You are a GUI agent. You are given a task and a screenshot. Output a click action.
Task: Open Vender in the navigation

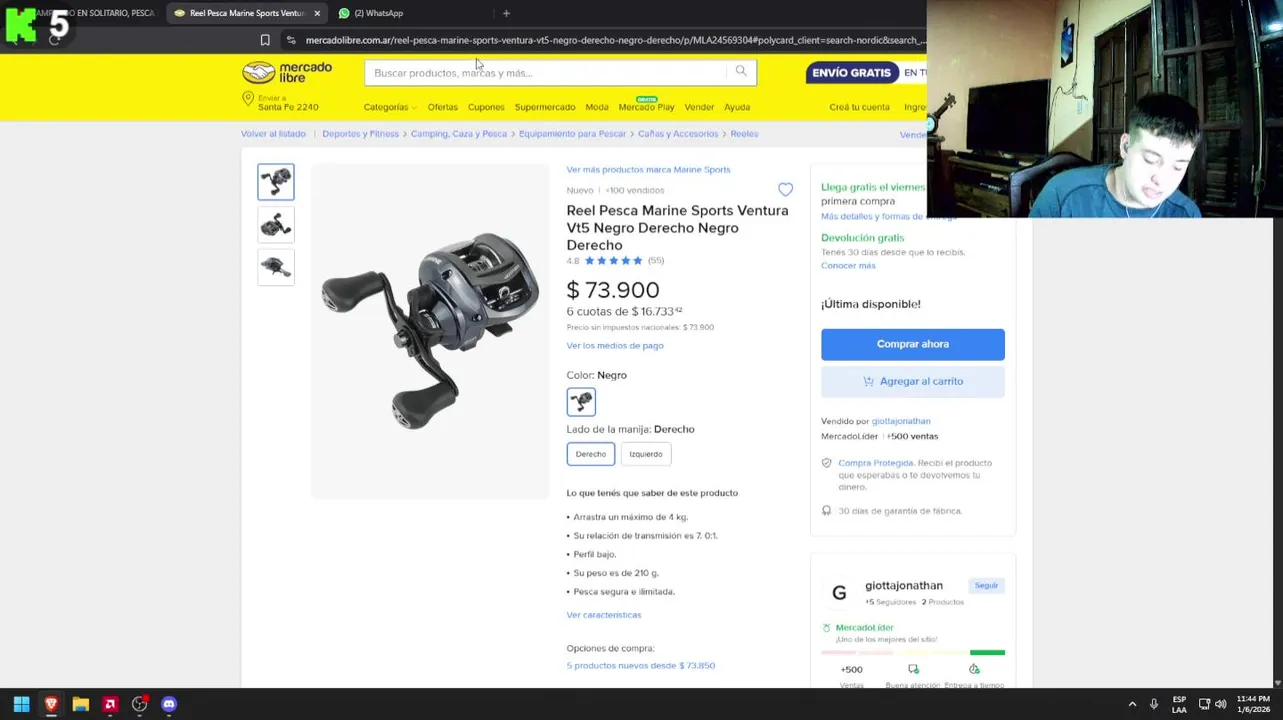coord(699,107)
